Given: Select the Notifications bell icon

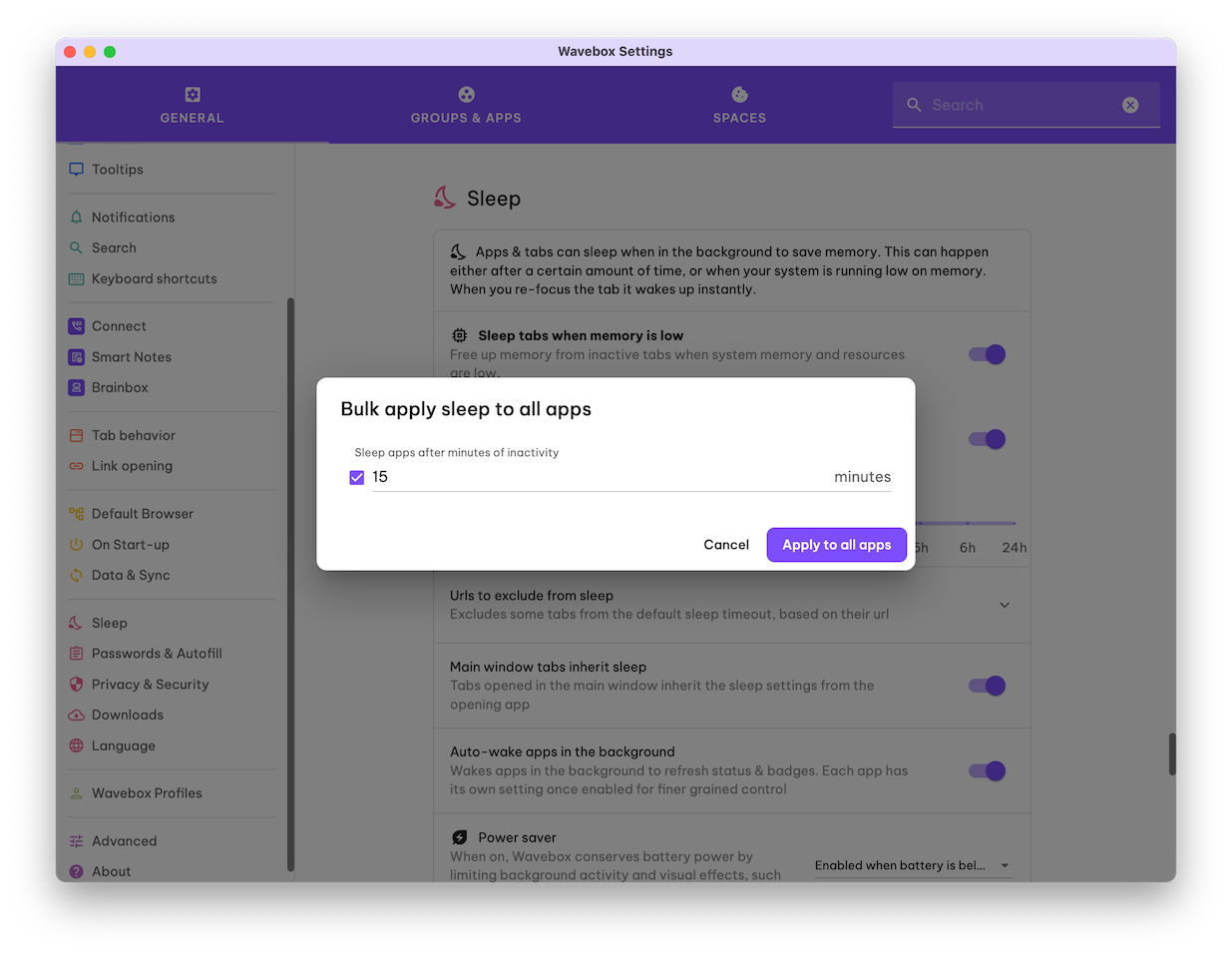Looking at the screenshot, I should point(76,218).
